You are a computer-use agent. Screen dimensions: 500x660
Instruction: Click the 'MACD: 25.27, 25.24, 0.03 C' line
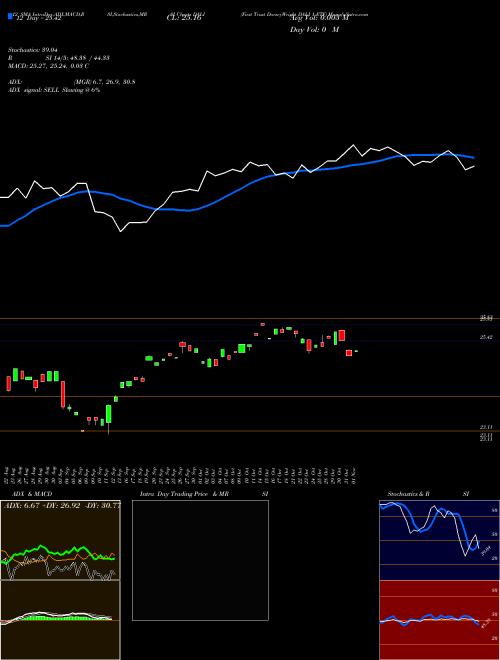[48, 66]
